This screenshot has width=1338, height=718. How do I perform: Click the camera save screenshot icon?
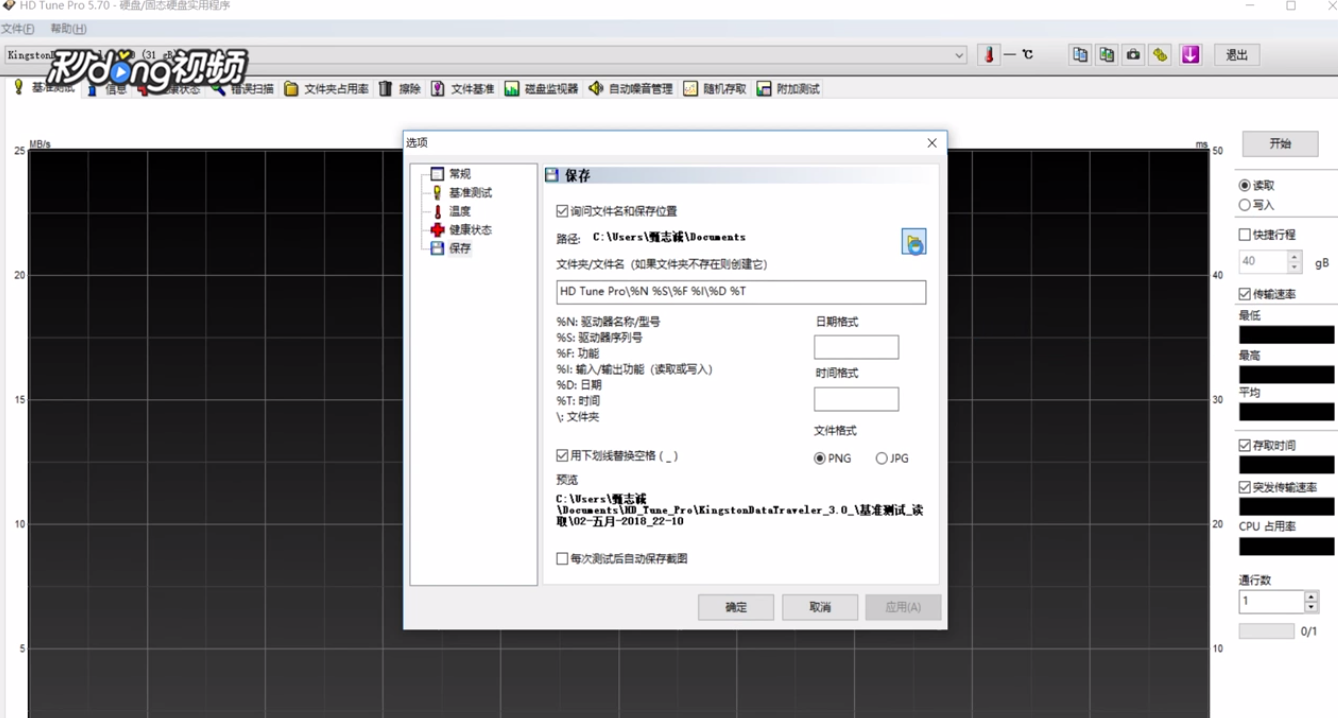click(1133, 55)
